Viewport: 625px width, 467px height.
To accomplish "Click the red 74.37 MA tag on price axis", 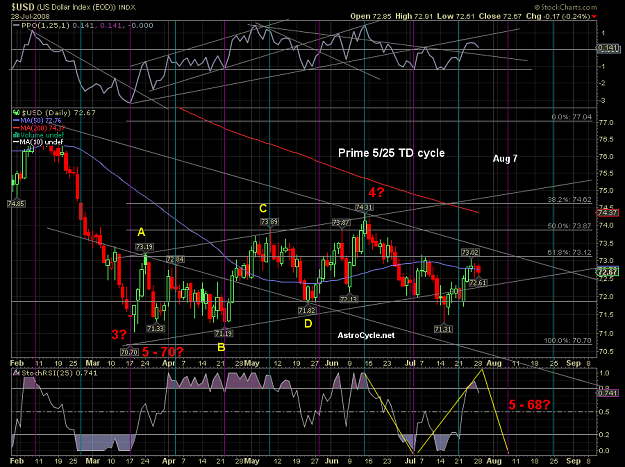I will [608, 213].
